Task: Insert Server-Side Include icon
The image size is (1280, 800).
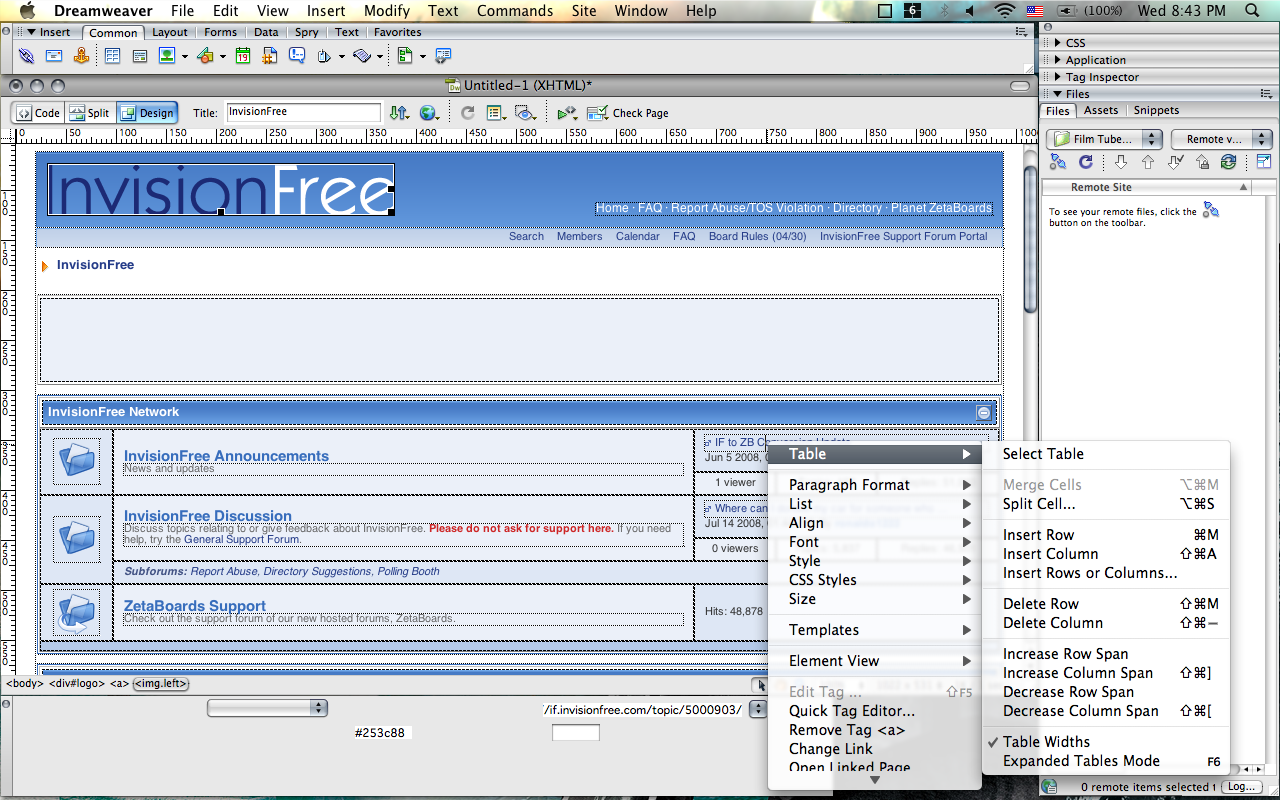Action: point(269,56)
